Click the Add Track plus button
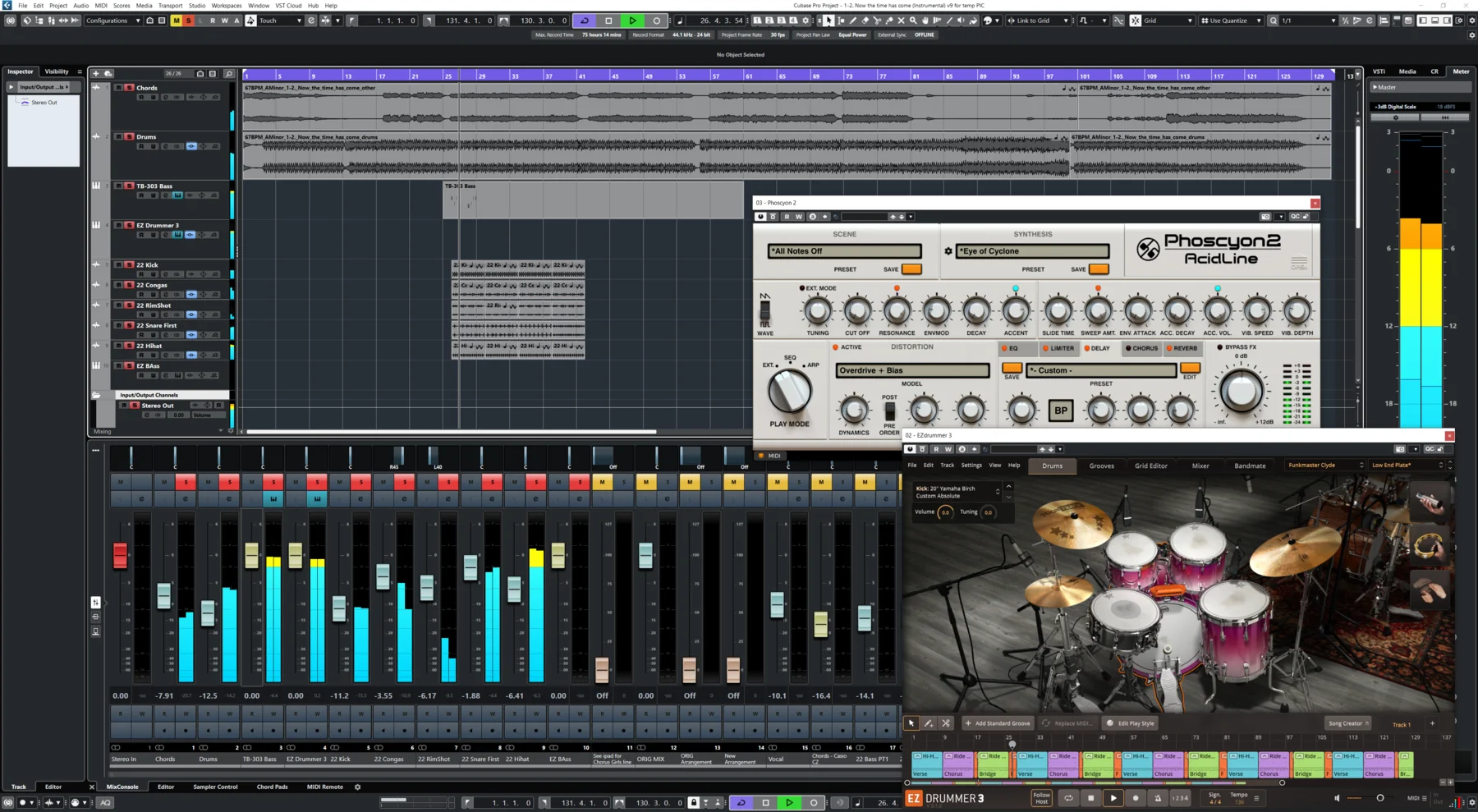Viewport: 1478px width, 812px height. pyautogui.click(x=95, y=74)
